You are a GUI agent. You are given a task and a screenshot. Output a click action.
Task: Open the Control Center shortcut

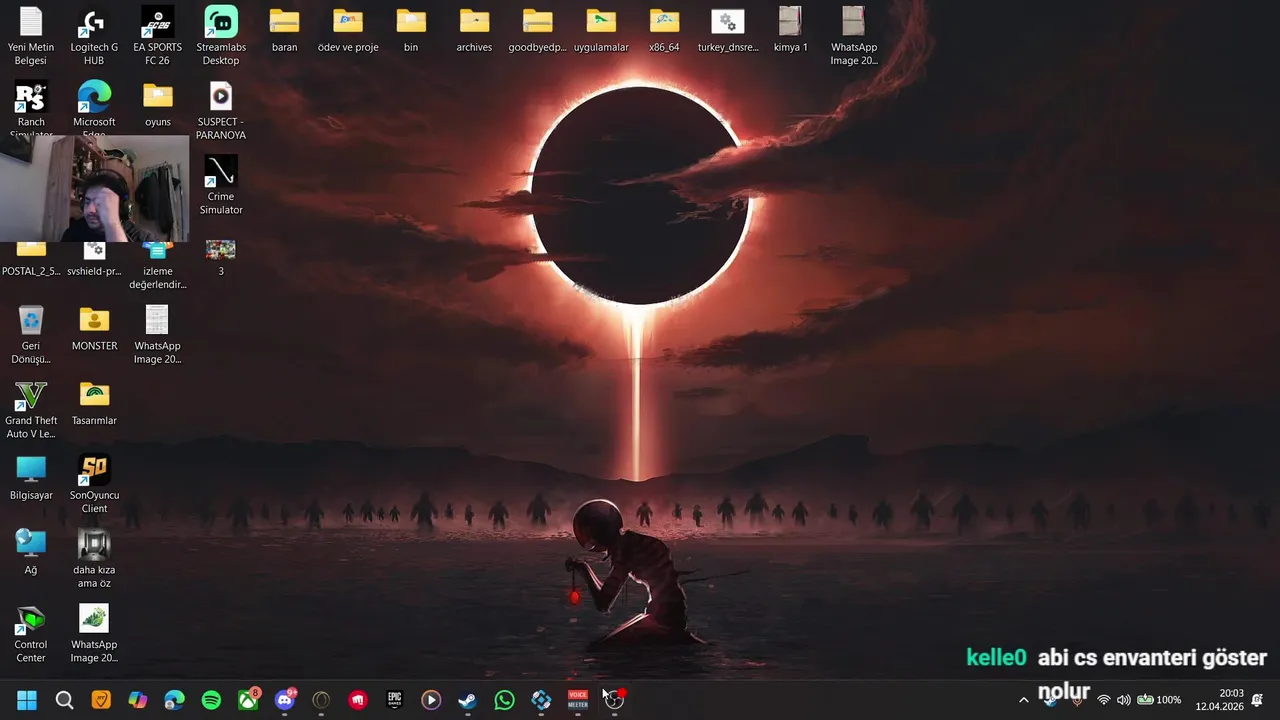pos(31,634)
